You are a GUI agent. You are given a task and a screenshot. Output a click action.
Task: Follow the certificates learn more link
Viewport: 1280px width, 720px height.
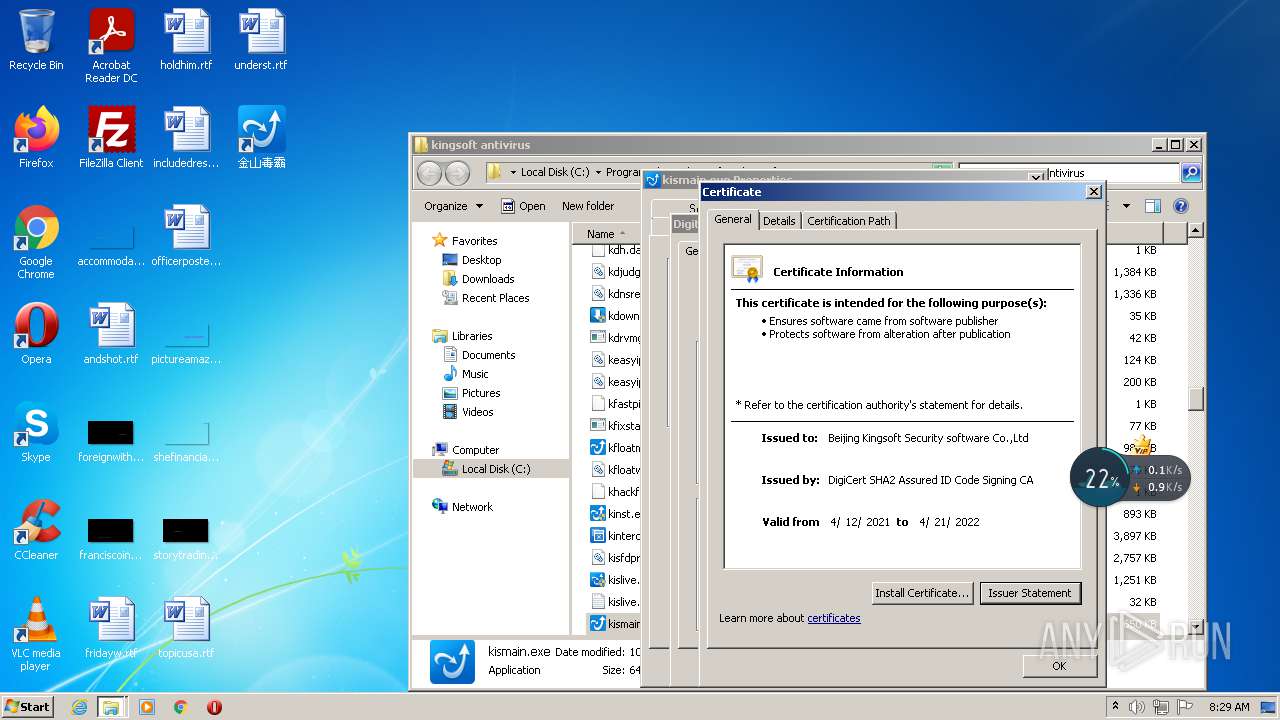(x=834, y=618)
